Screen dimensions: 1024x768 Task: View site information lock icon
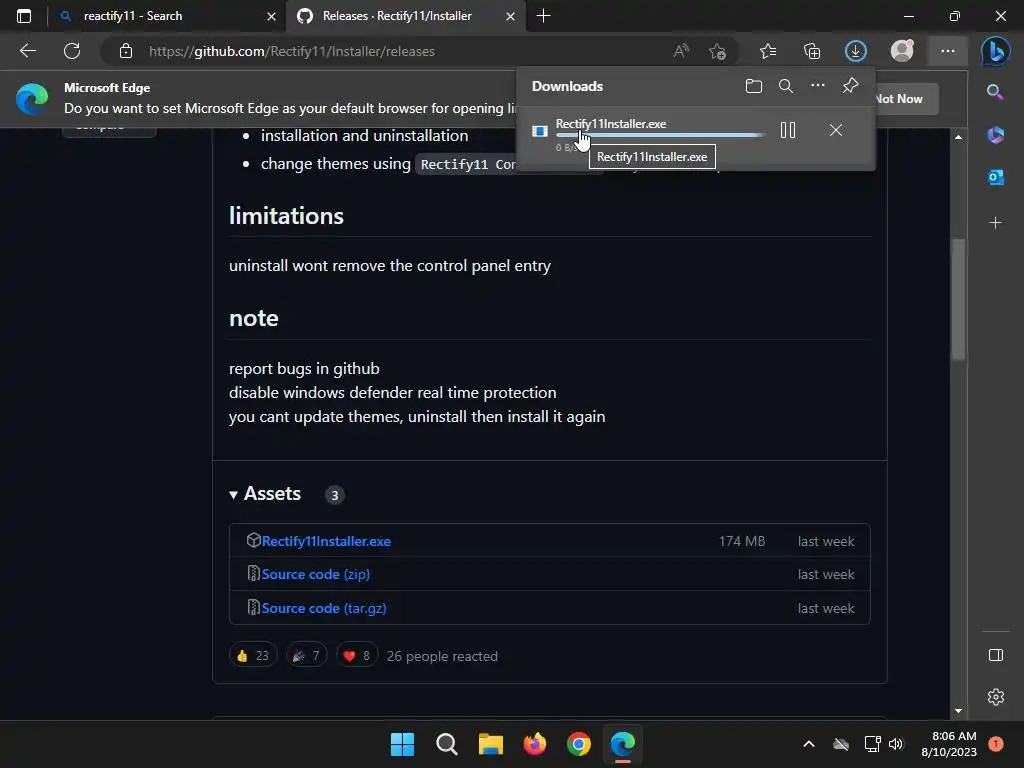[x=126, y=51]
